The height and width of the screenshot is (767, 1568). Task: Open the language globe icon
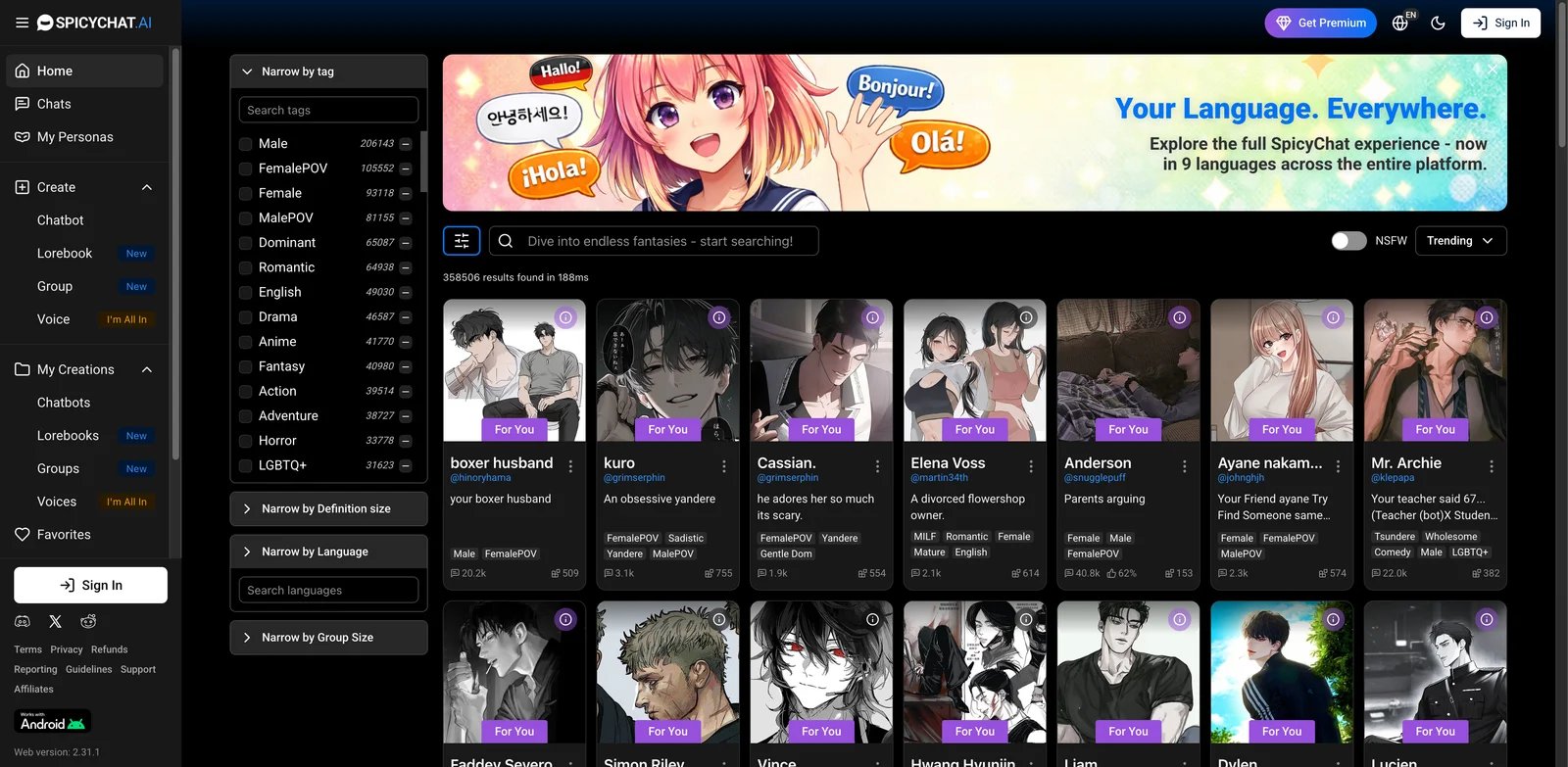pyautogui.click(x=1401, y=23)
